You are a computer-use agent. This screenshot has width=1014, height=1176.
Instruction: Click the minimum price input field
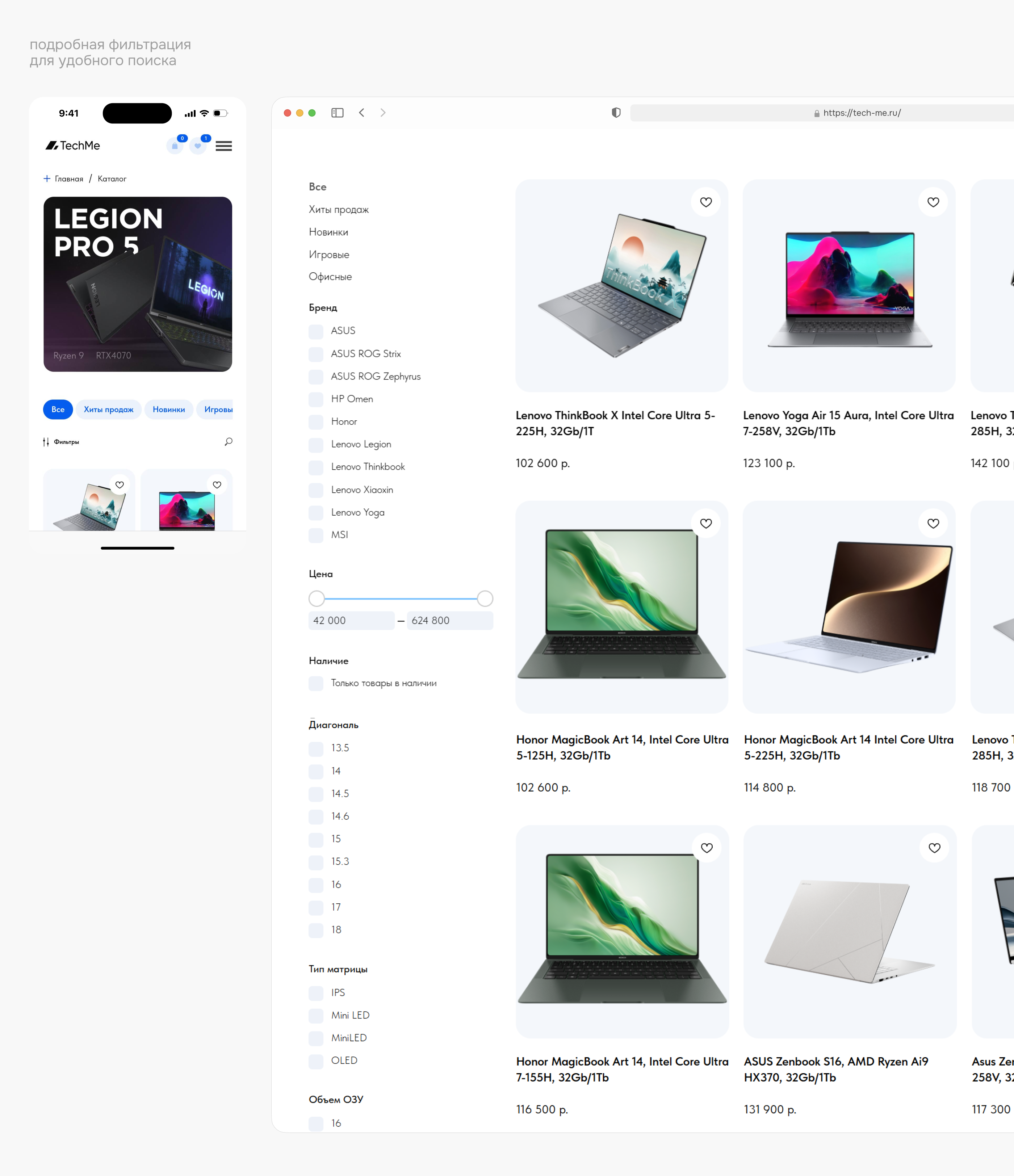351,620
